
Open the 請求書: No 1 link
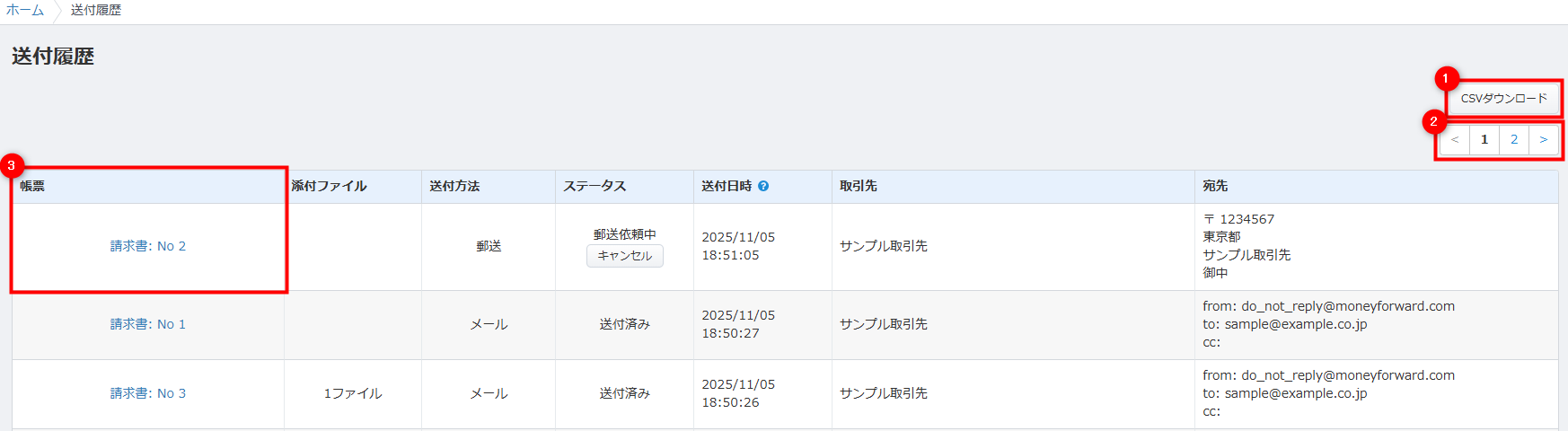148,324
